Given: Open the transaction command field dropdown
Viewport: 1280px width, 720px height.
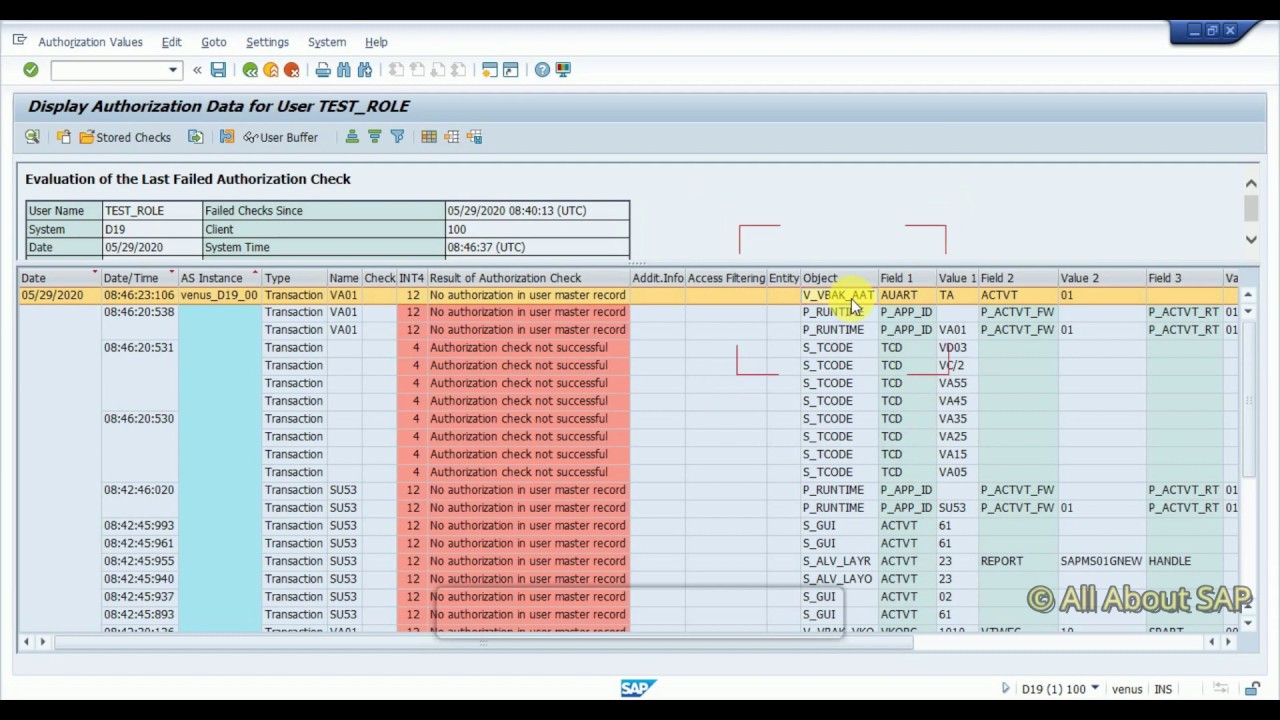Looking at the screenshot, I should [173, 70].
